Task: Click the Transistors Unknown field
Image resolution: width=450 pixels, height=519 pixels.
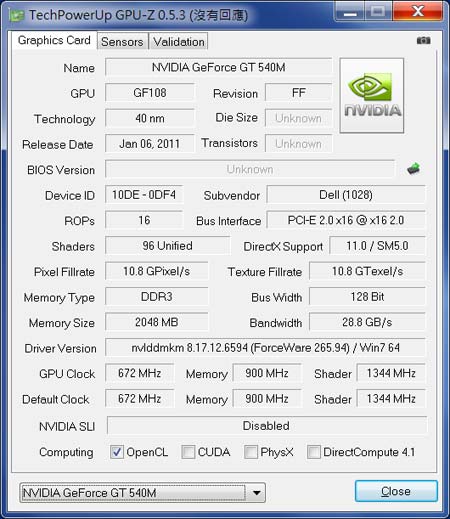Action: pyautogui.click(x=299, y=144)
